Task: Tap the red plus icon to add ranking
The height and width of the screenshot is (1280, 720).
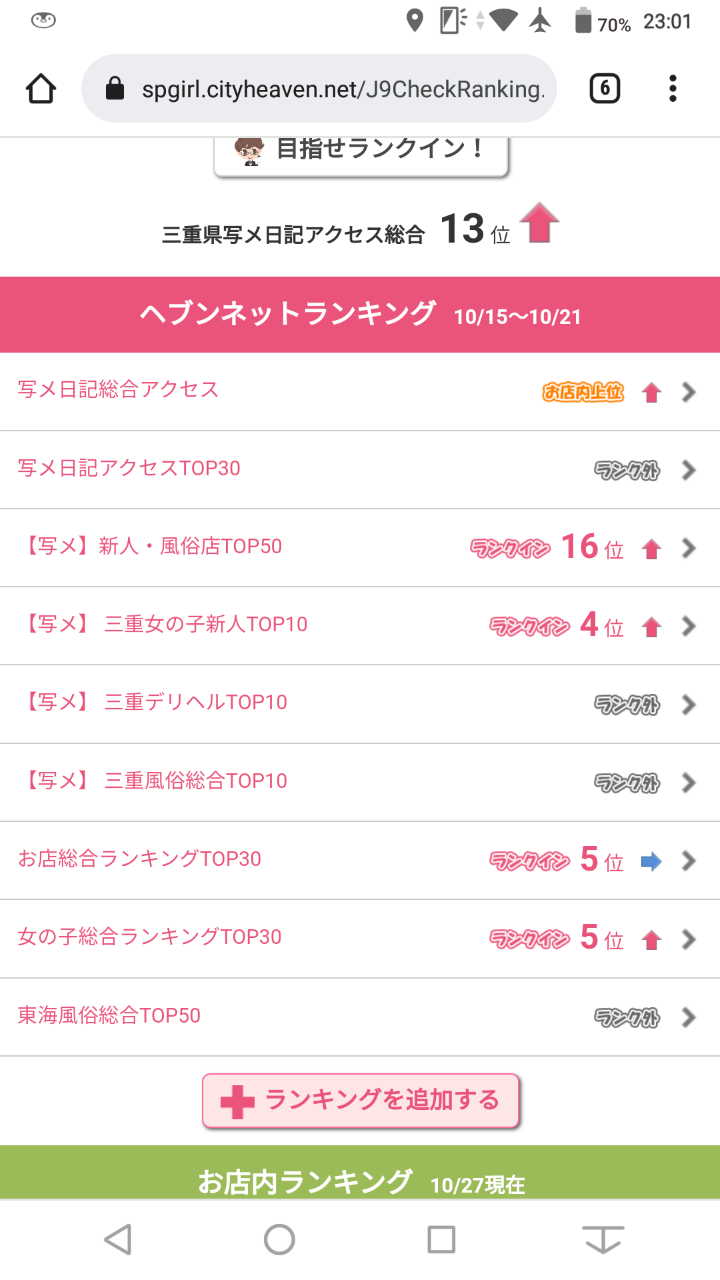Action: [x=237, y=1102]
